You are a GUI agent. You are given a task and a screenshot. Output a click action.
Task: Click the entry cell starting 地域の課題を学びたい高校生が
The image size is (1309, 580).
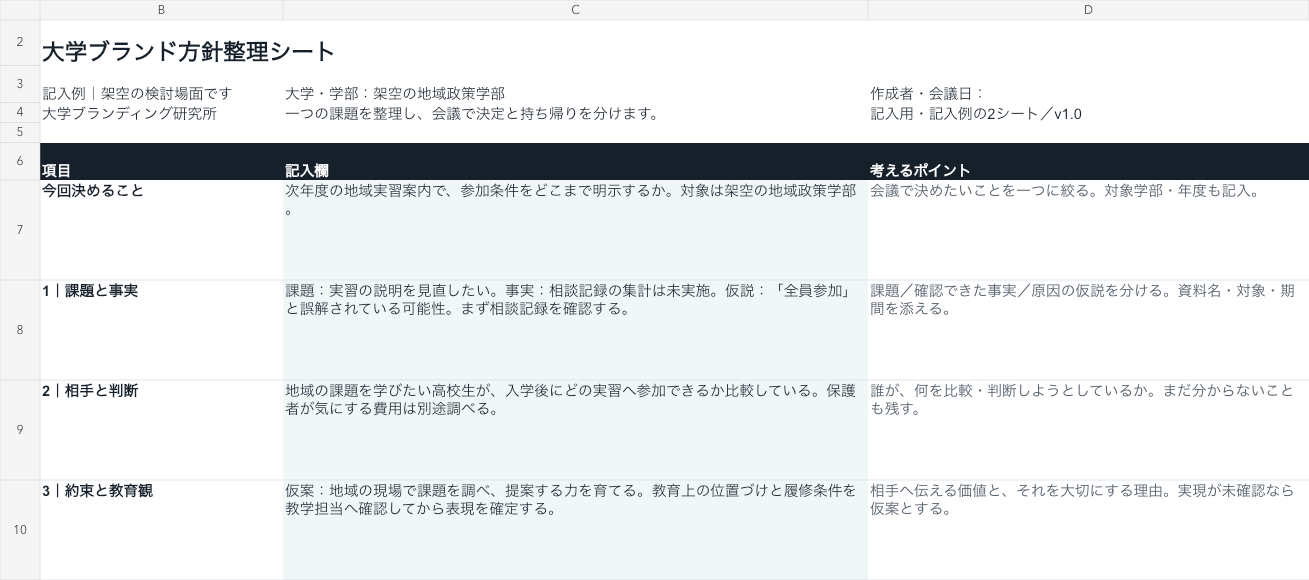[575, 430]
